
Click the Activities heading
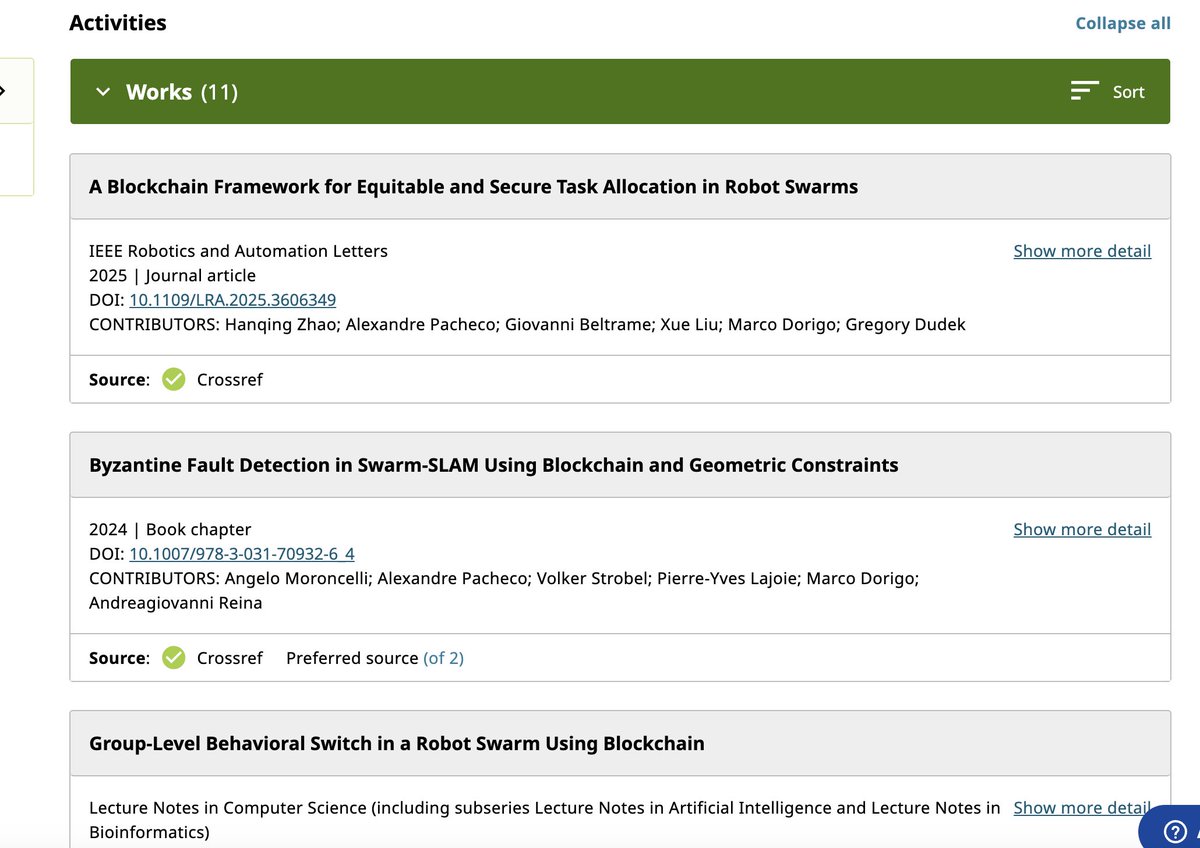point(118,23)
